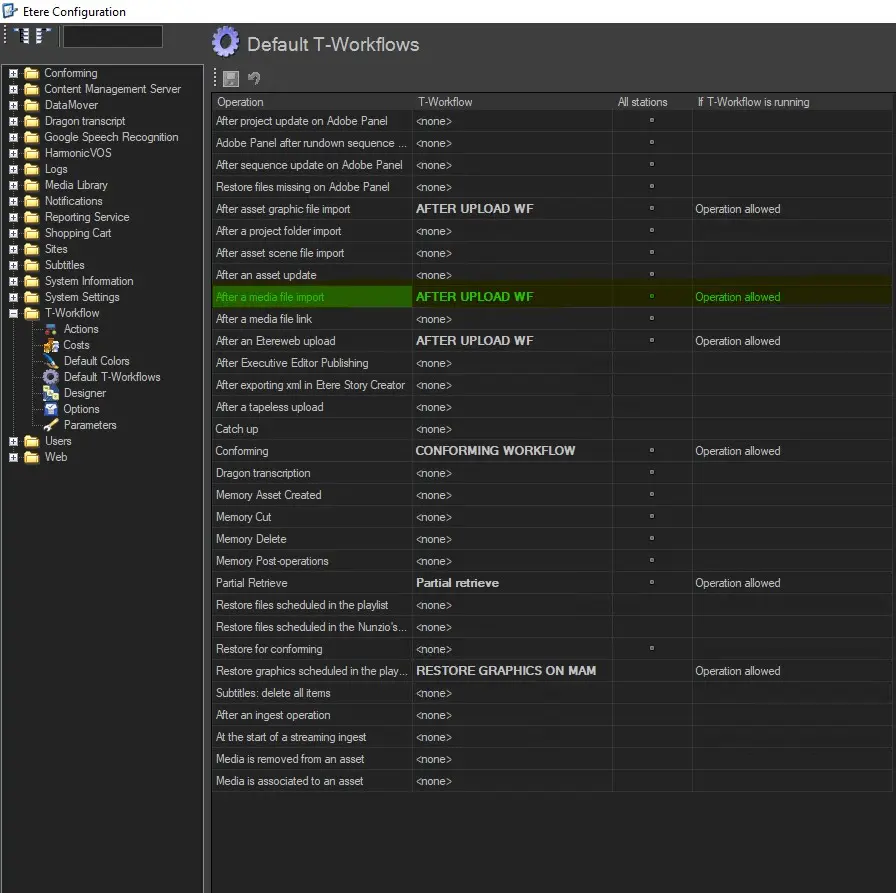Click the search input field in top toolbar
Screen dimensions: 896x893
coord(112,37)
